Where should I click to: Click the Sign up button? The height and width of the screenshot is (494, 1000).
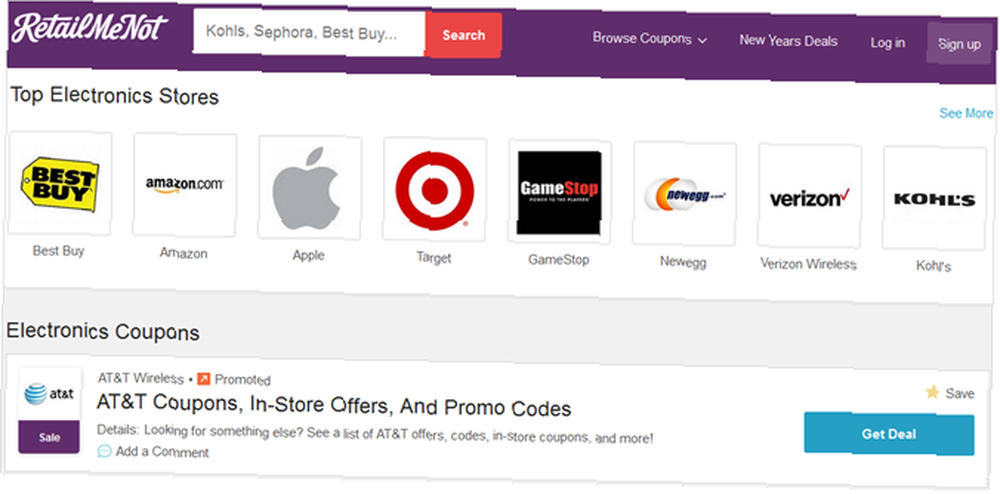pos(959,44)
